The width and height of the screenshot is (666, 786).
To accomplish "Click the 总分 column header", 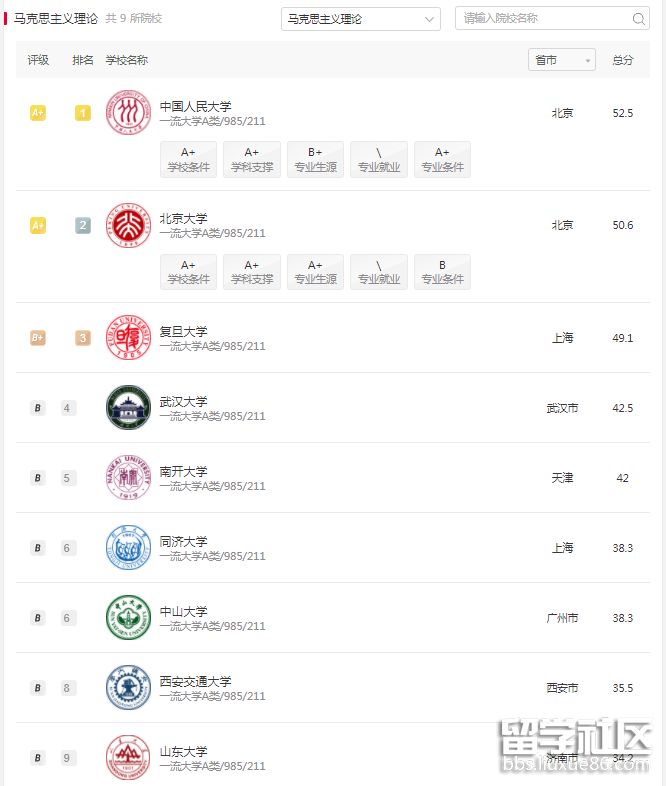I will (x=623, y=60).
